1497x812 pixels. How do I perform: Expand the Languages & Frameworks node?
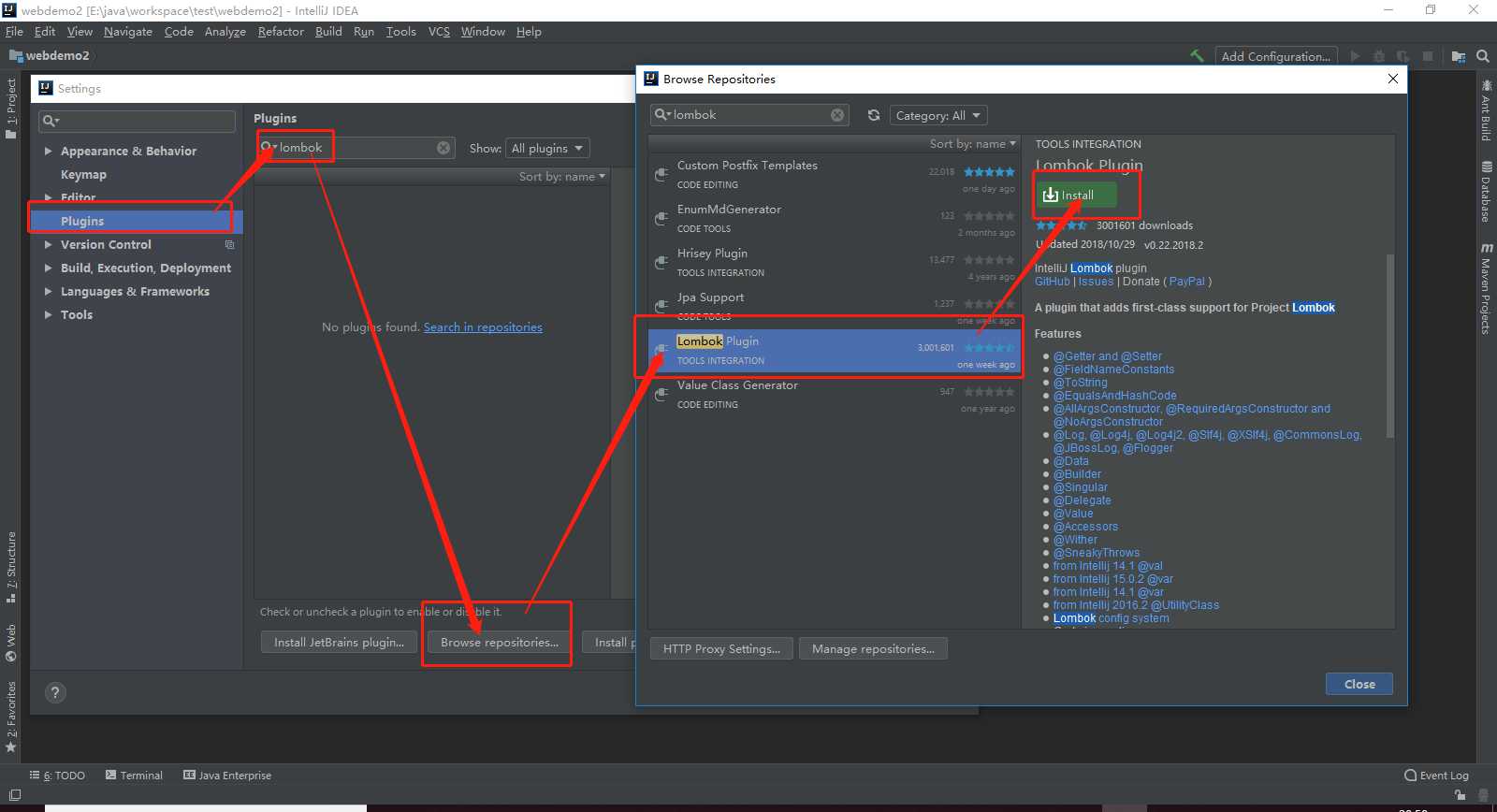click(x=49, y=291)
